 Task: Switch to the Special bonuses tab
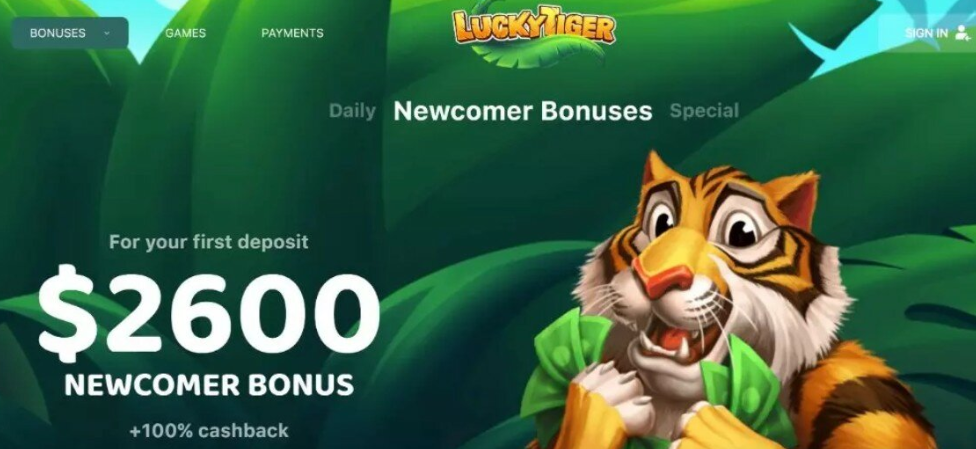[x=704, y=111]
